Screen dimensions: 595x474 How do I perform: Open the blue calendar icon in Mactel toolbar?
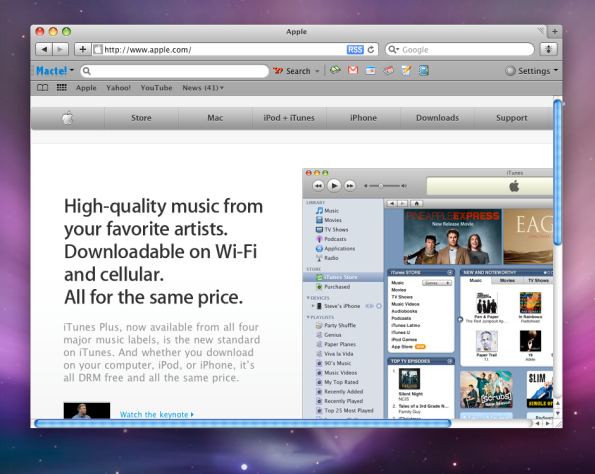tap(370, 71)
